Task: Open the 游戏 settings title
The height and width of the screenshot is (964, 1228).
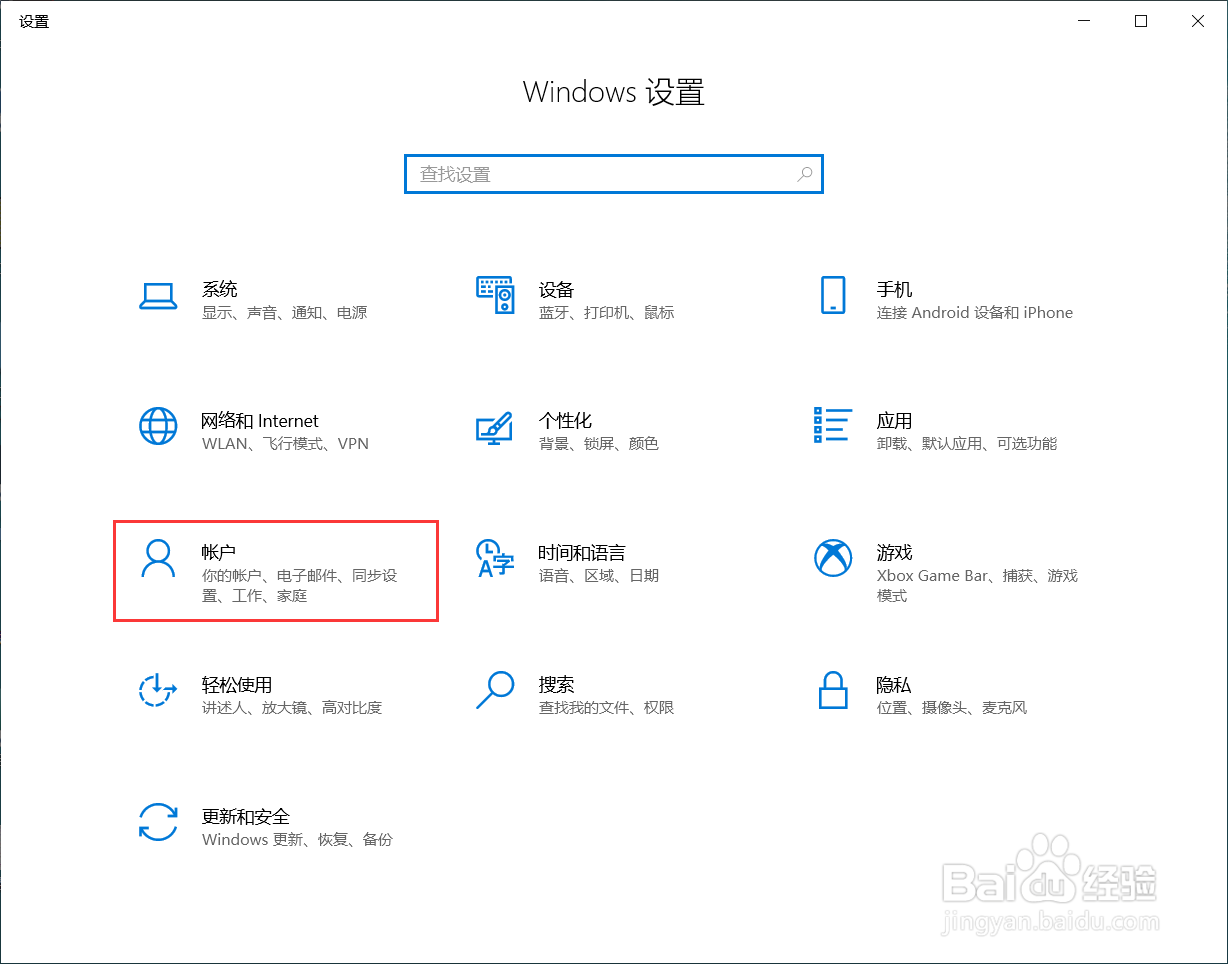Action: [x=895, y=552]
